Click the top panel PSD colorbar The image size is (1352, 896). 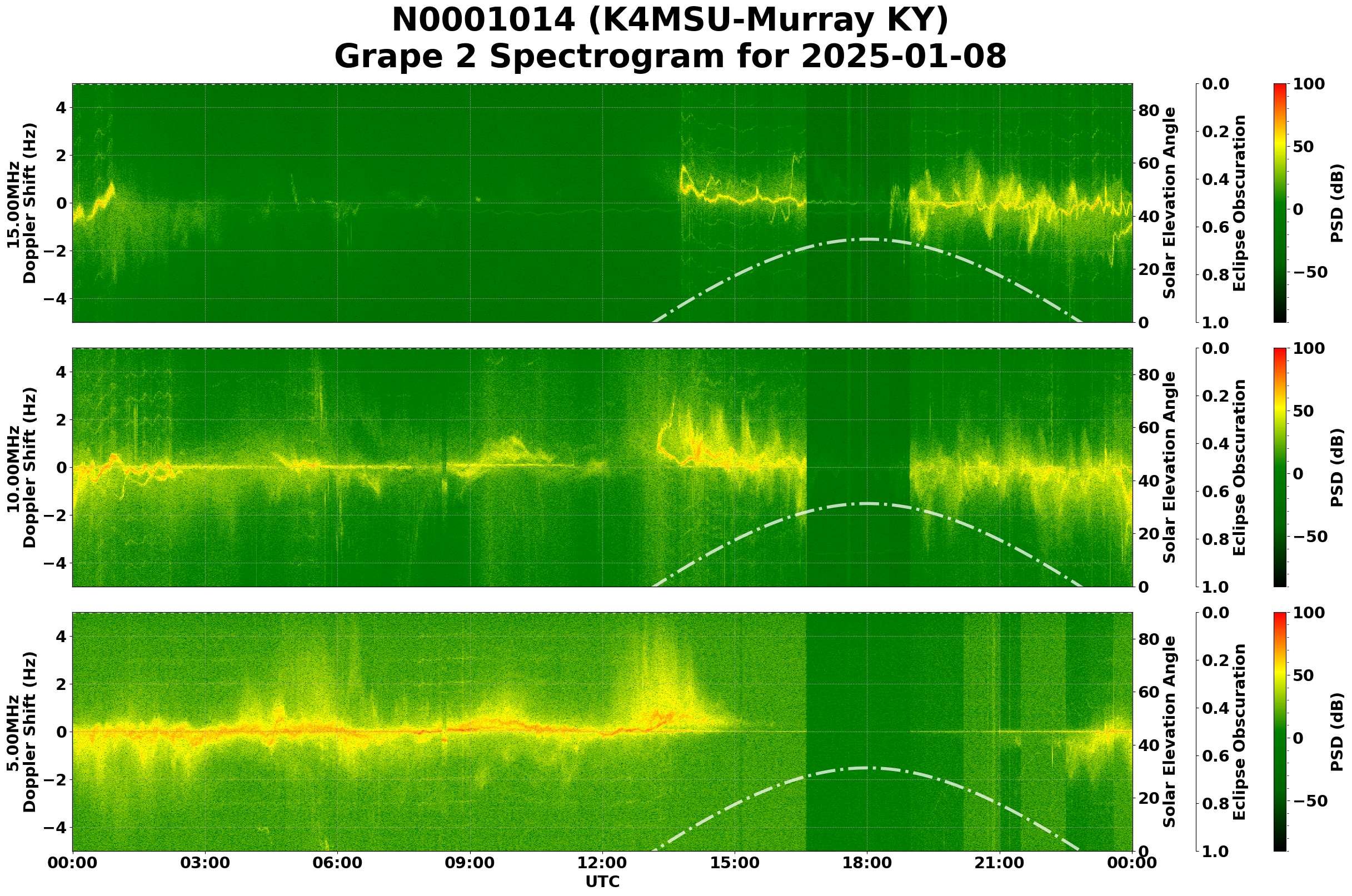tap(1280, 203)
